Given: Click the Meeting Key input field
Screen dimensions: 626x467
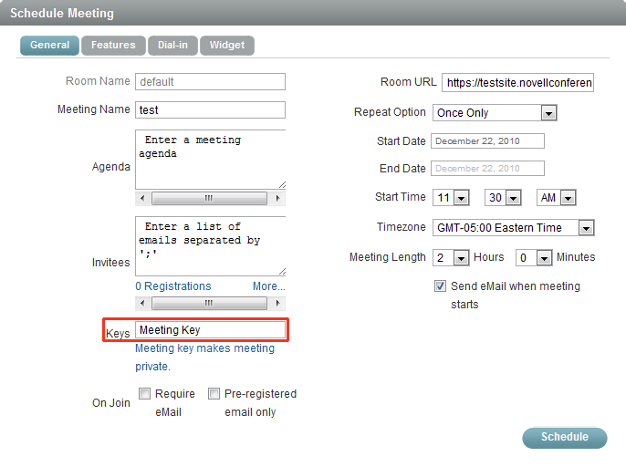Looking at the screenshot, I should pos(210,330).
